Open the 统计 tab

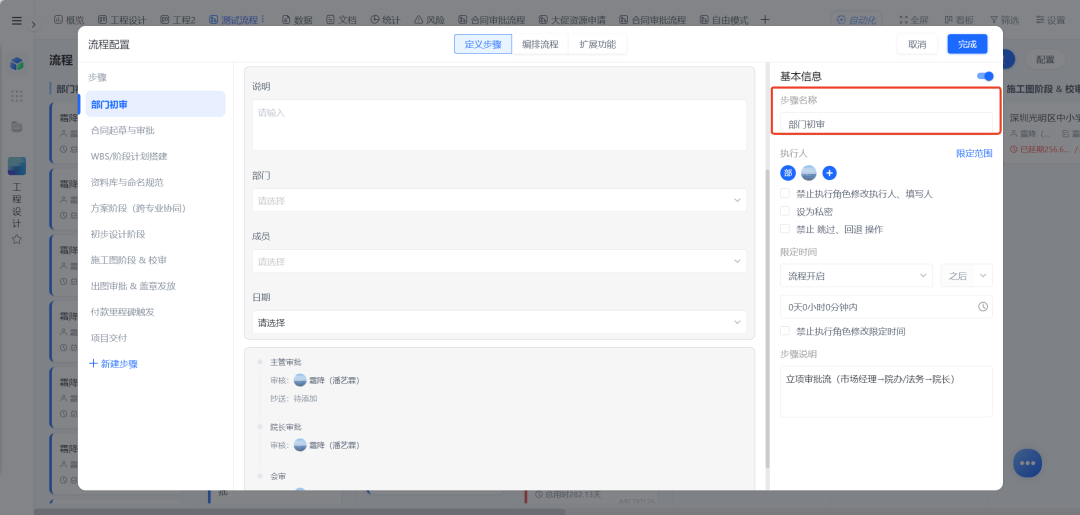click(x=385, y=20)
